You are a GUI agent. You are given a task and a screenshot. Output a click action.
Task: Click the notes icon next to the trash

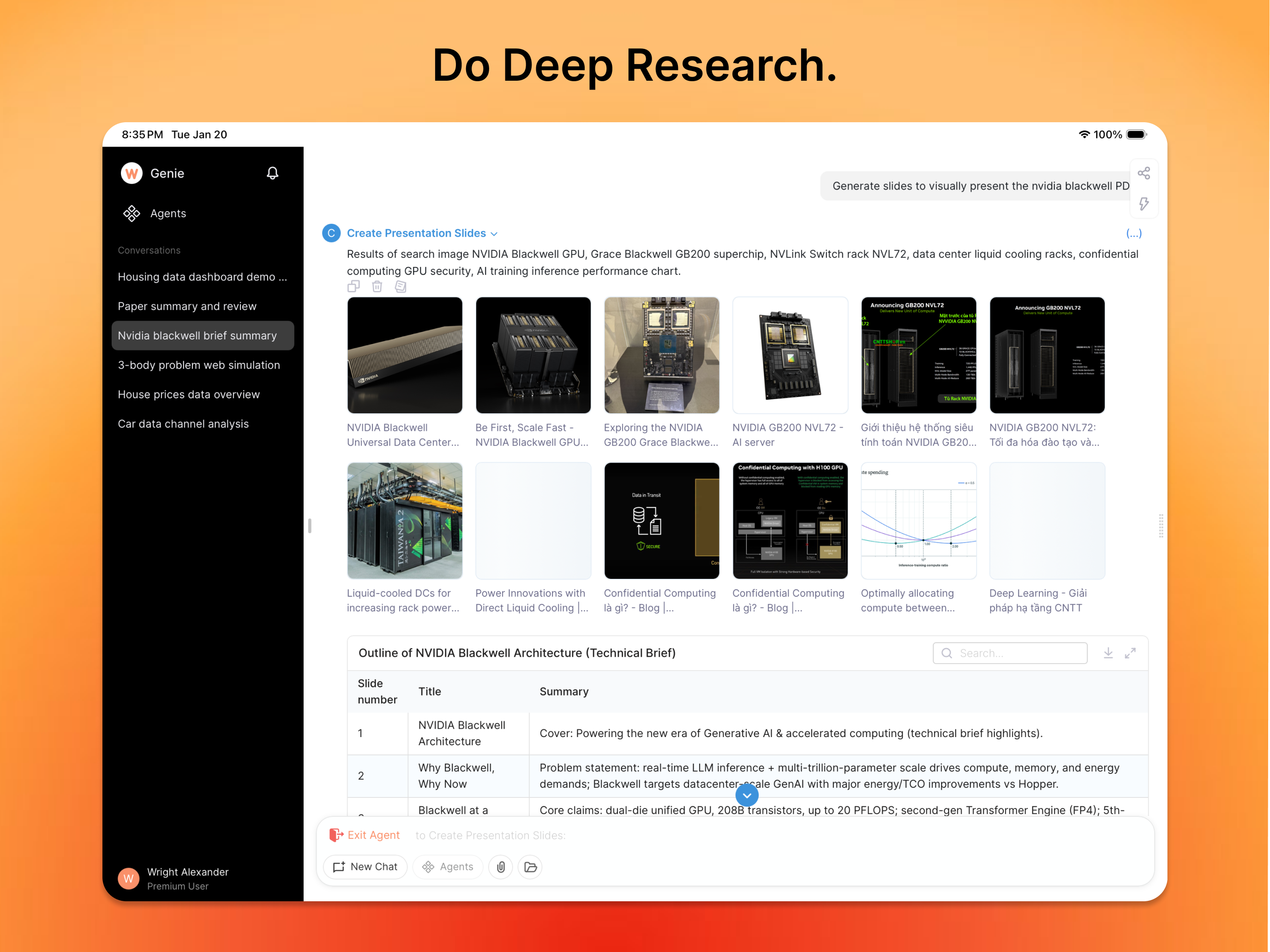pos(401,286)
